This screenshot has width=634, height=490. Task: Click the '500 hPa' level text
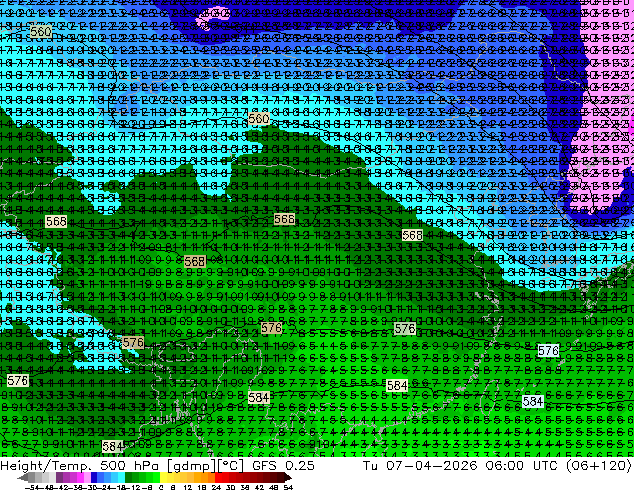[x=131, y=466]
